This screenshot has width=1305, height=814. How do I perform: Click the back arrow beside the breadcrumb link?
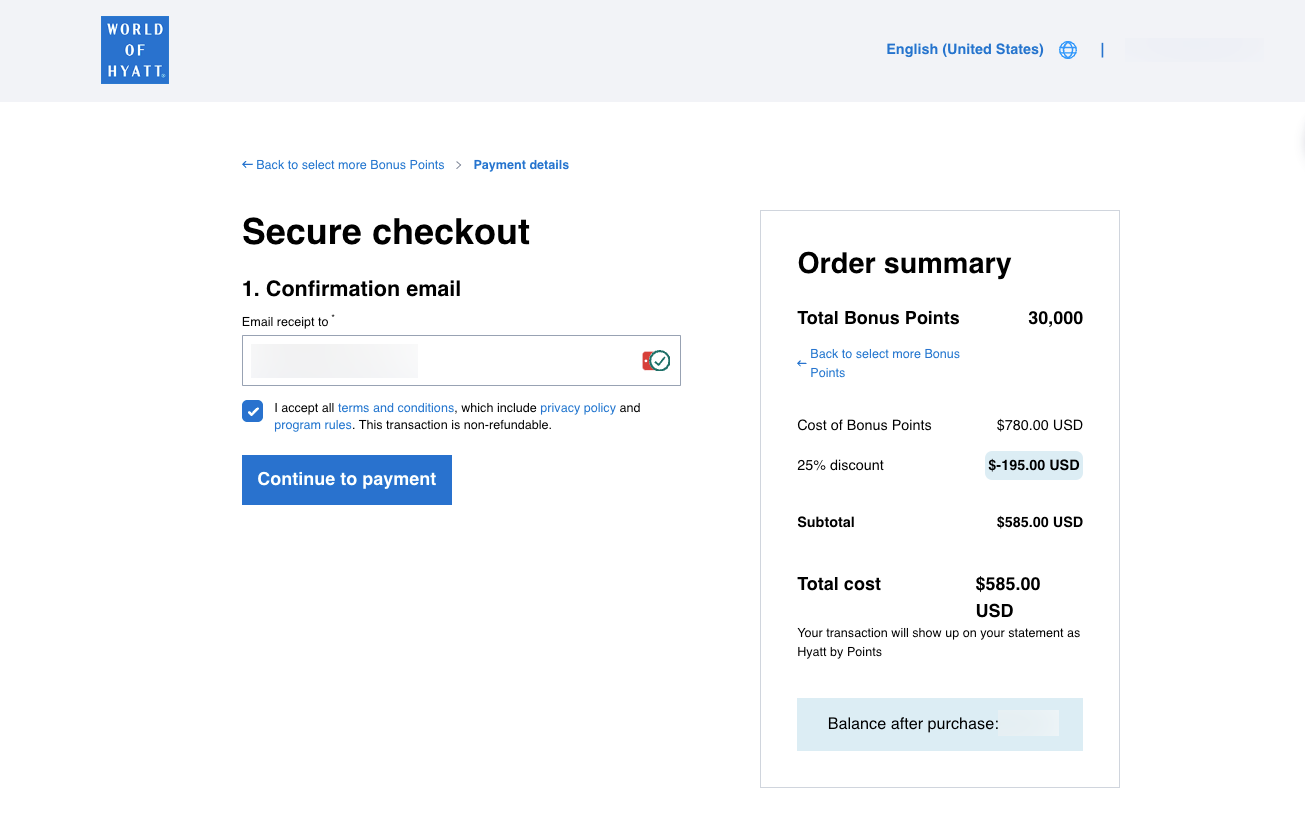(x=246, y=164)
